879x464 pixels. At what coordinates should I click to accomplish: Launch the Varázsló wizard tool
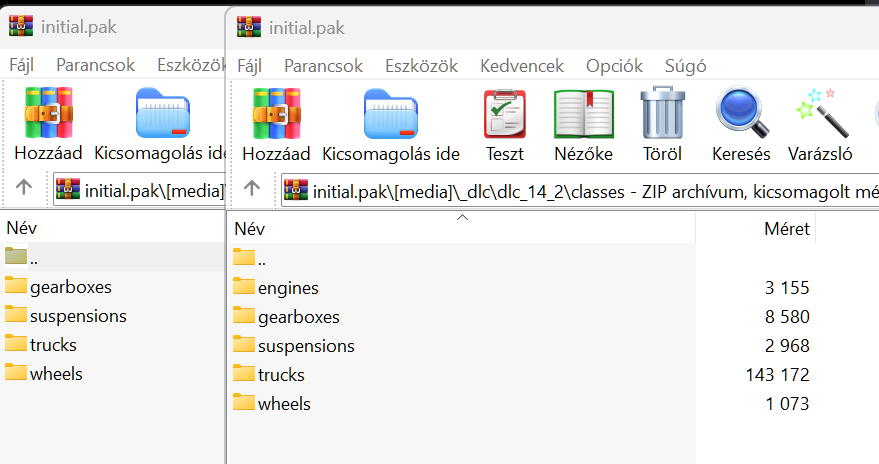tap(822, 125)
